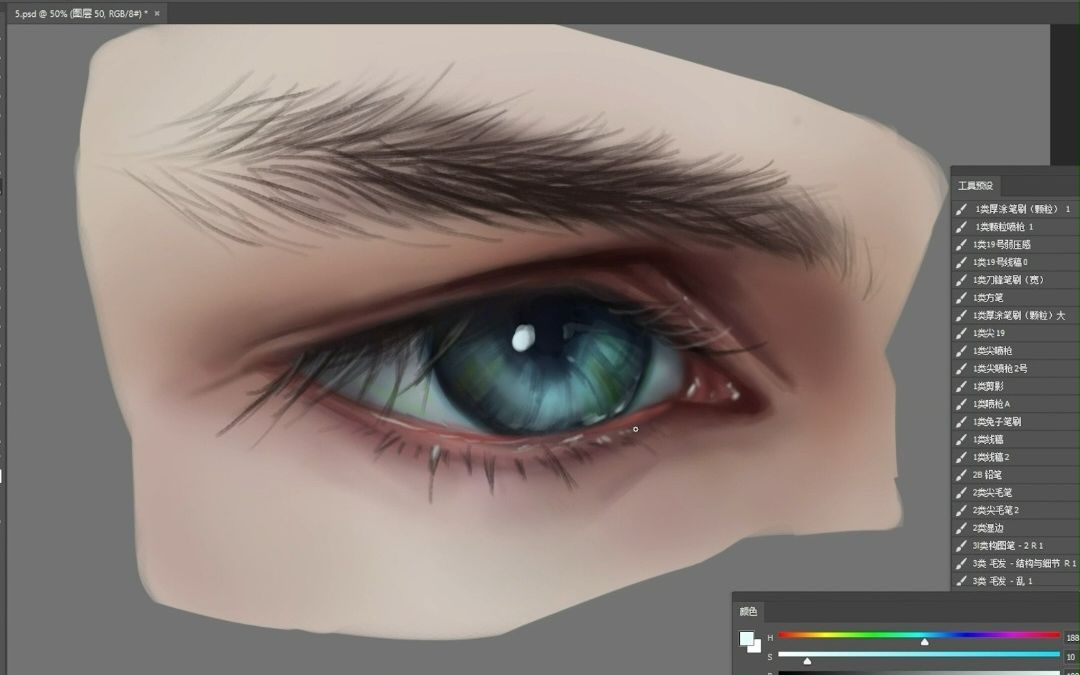Viewport: 1080px width, 675px height.
Task: Pick the 1类线稿 preset without number
Action: click(x=1016, y=439)
